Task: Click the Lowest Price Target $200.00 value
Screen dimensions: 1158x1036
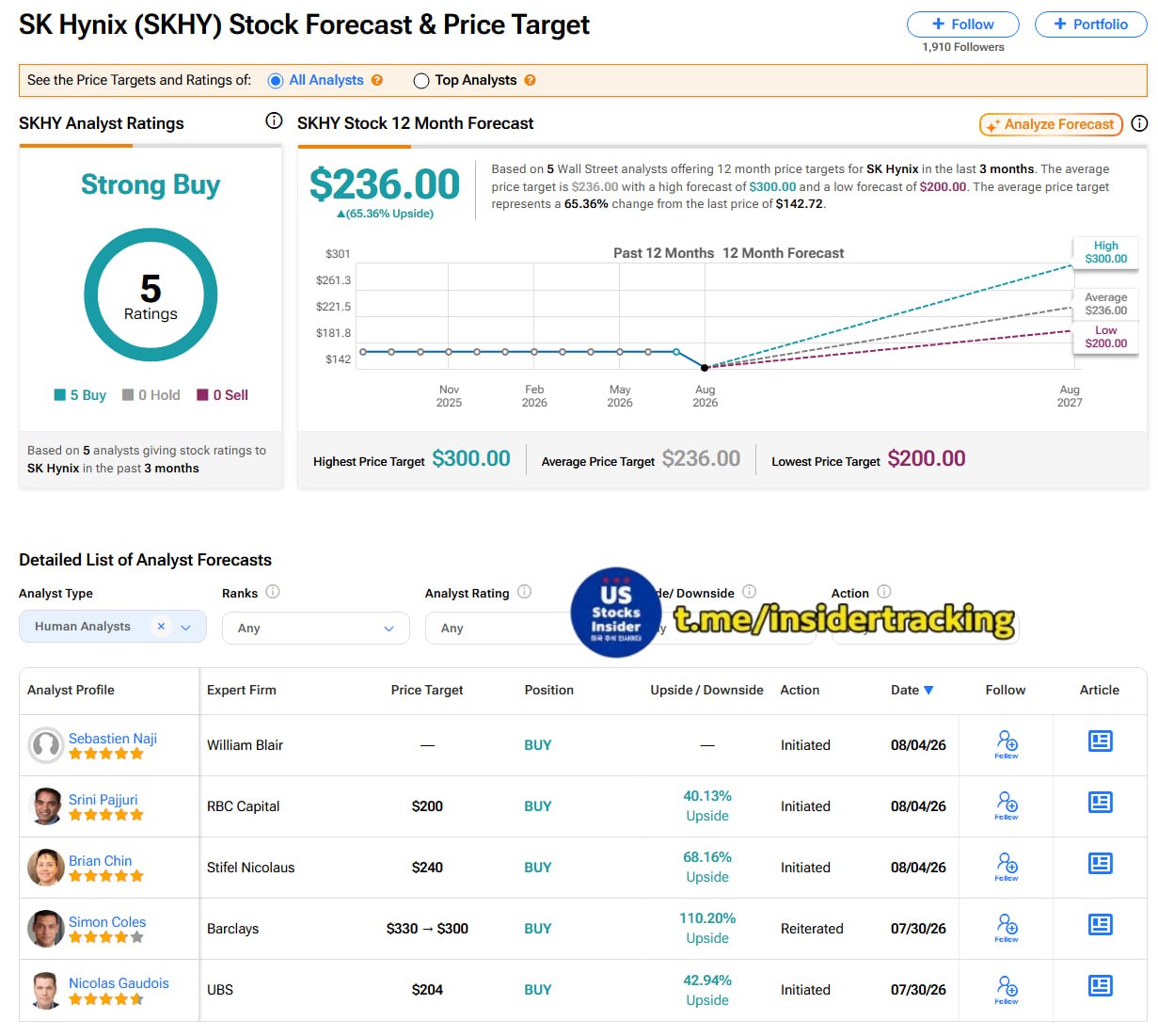Action: (x=927, y=459)
